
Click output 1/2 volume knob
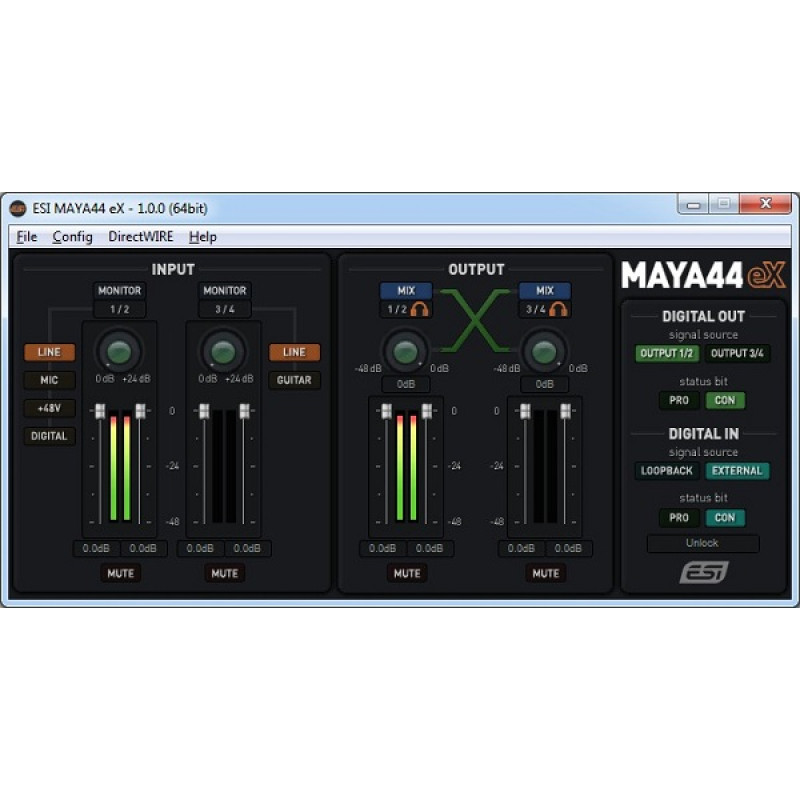click(406, 351)
